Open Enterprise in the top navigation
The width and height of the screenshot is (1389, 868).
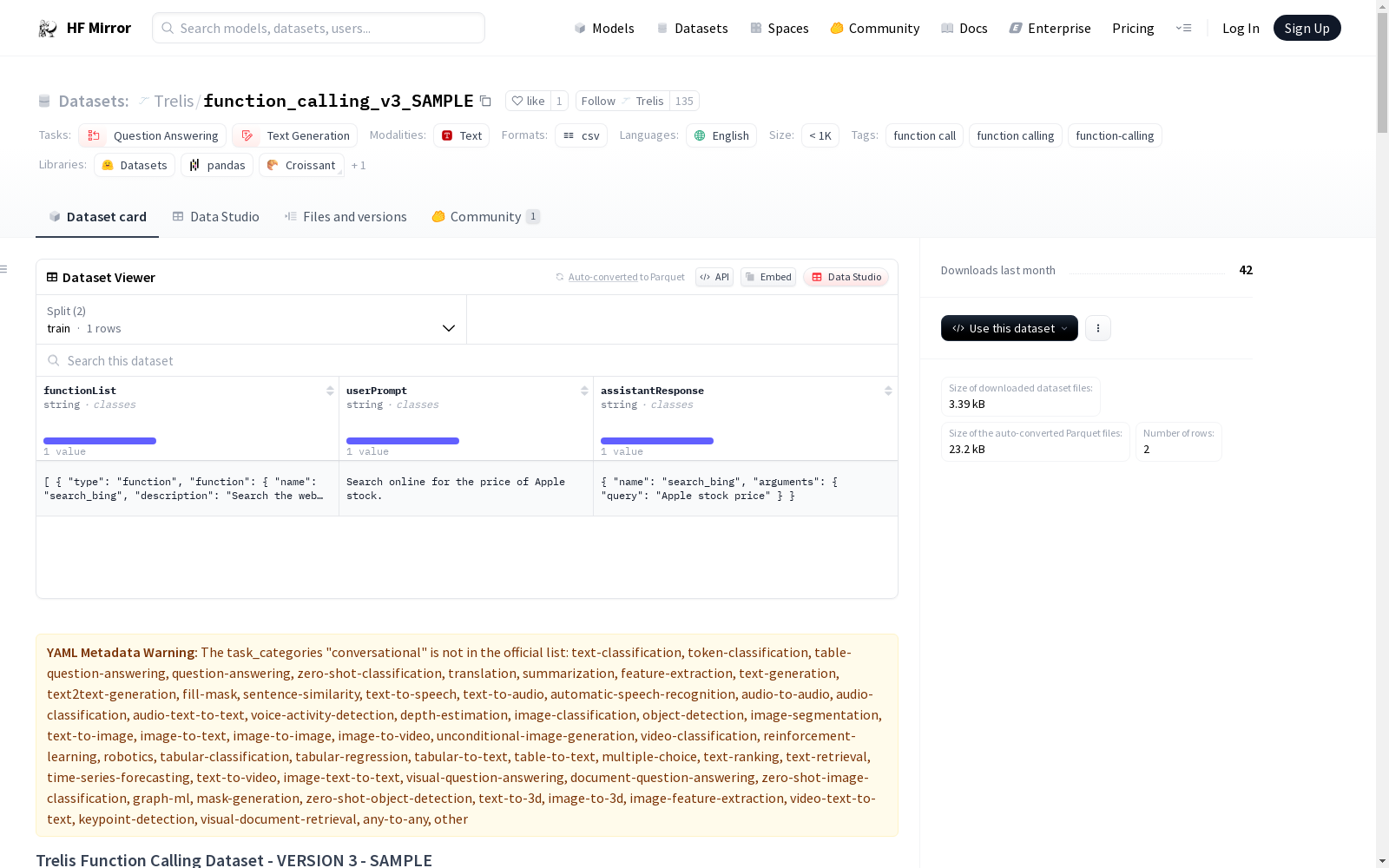point(1050,29)
